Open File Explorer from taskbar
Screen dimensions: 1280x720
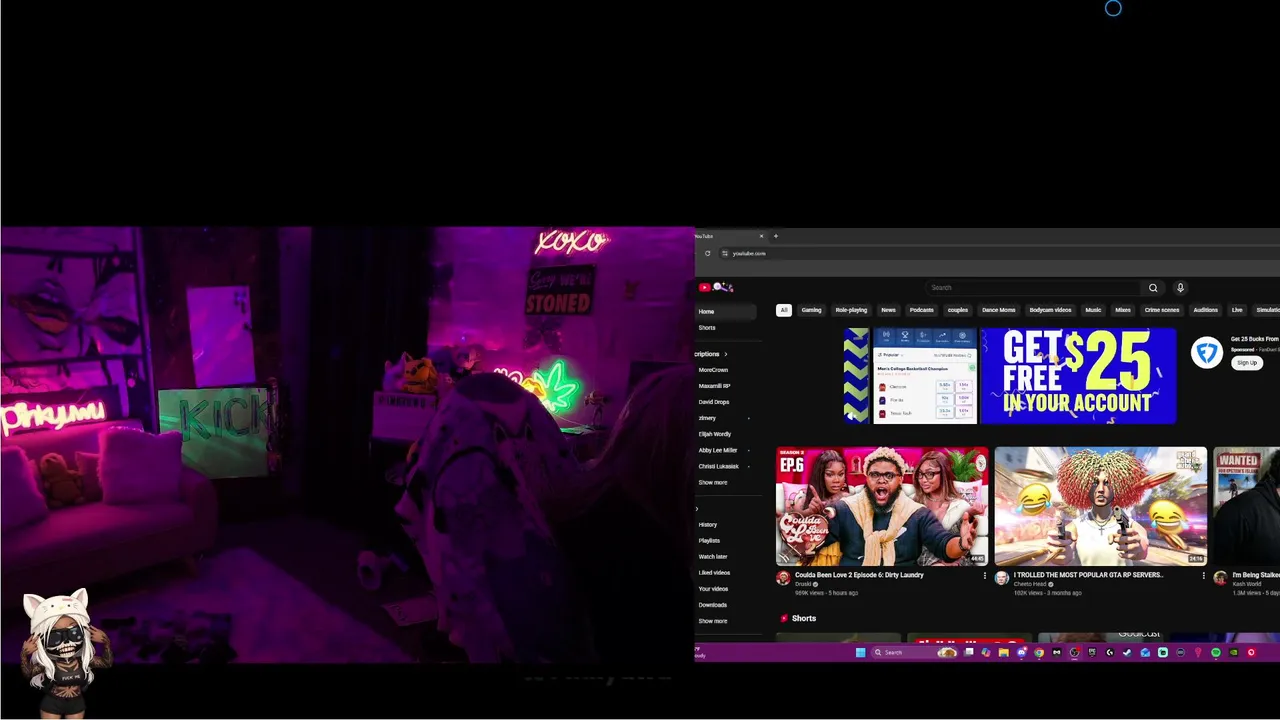point(1003,652)
